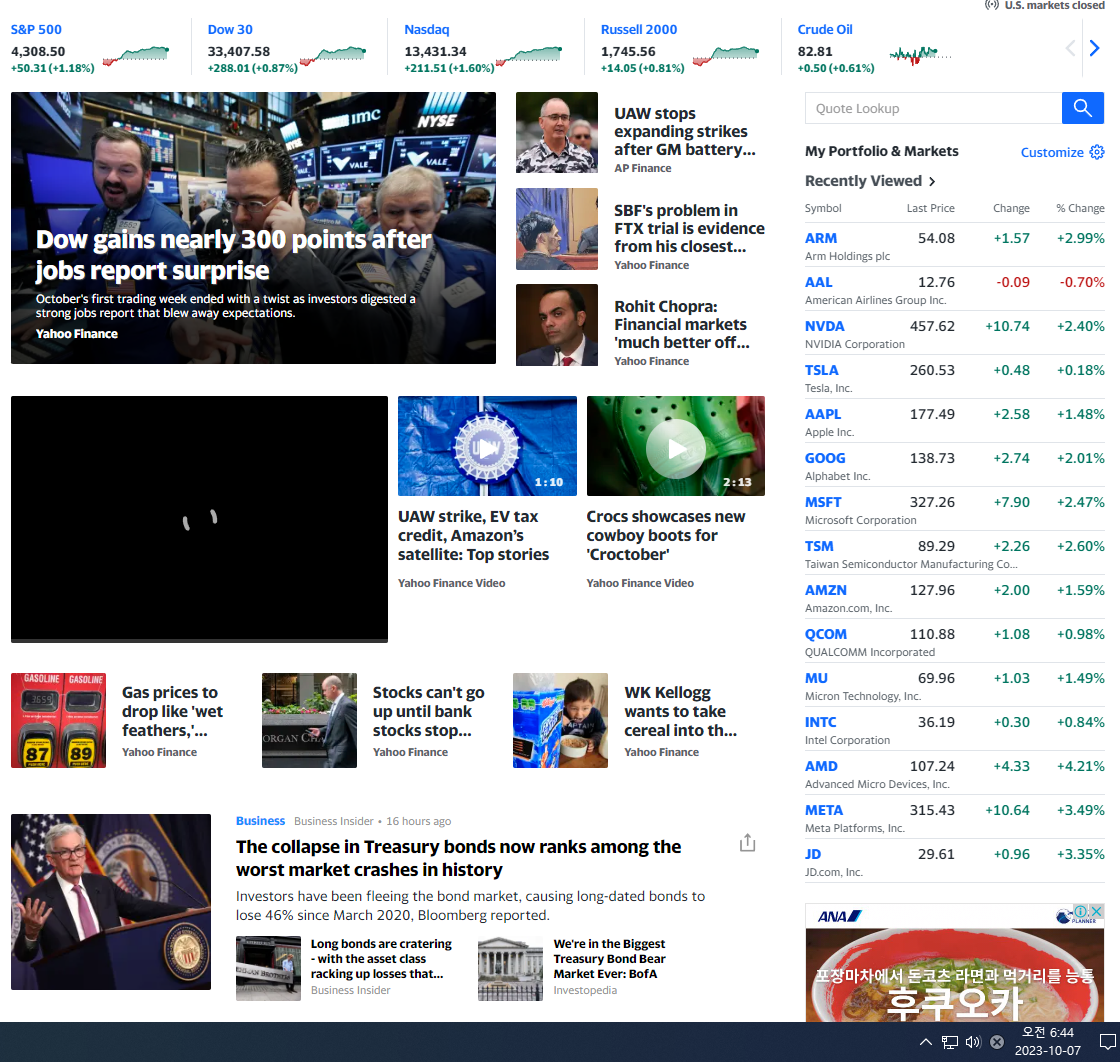Read the Rohit Chopra financial markets story
The height and width of the screenshot is (1062, 1120).
point(681,324)
